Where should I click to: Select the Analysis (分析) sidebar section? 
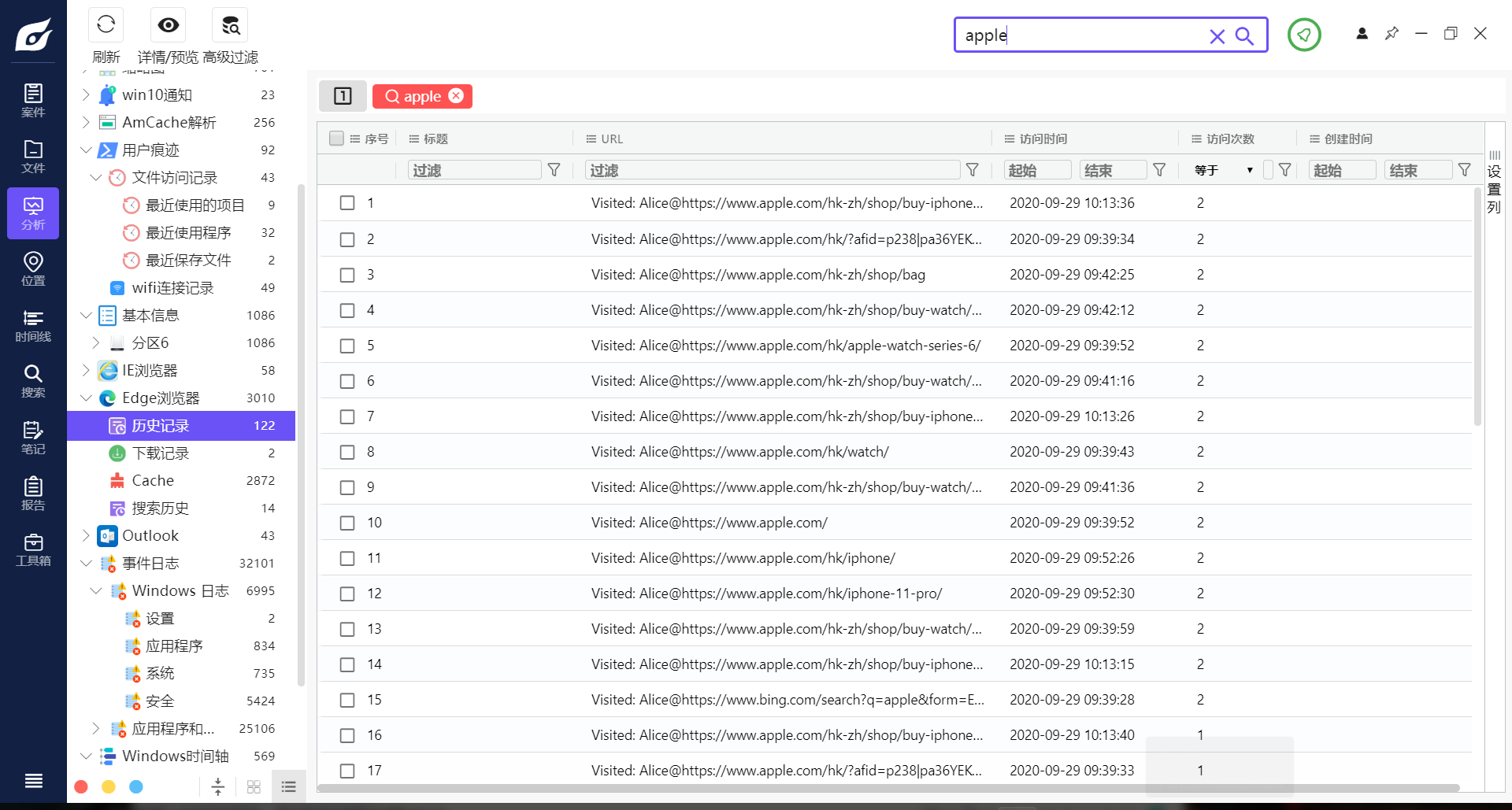33,213
